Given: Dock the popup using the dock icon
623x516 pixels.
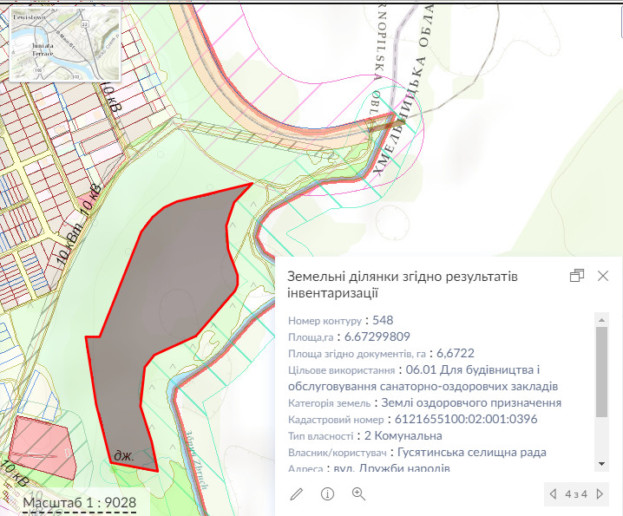Looking at the screenshot, I should [576, 276].
